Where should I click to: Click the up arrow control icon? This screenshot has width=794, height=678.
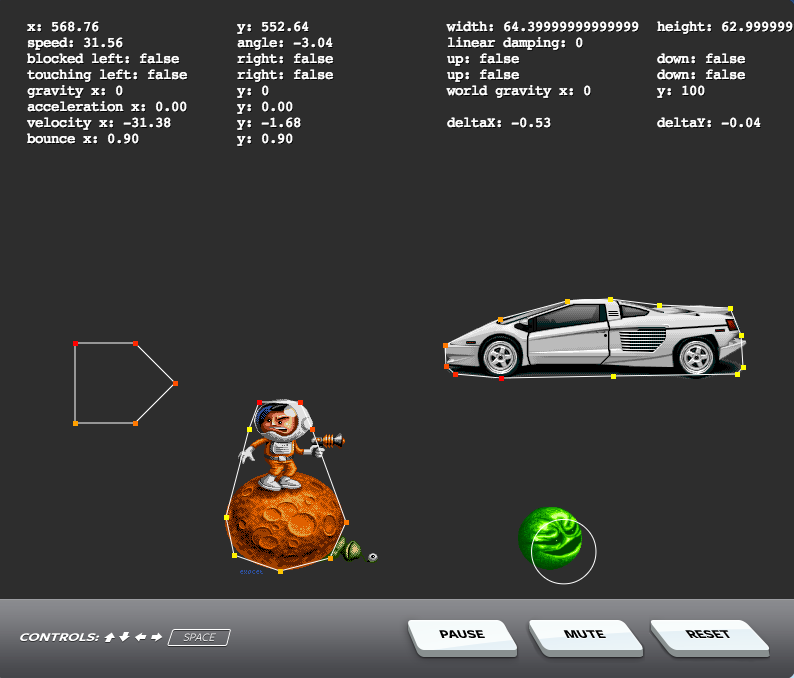109,637
